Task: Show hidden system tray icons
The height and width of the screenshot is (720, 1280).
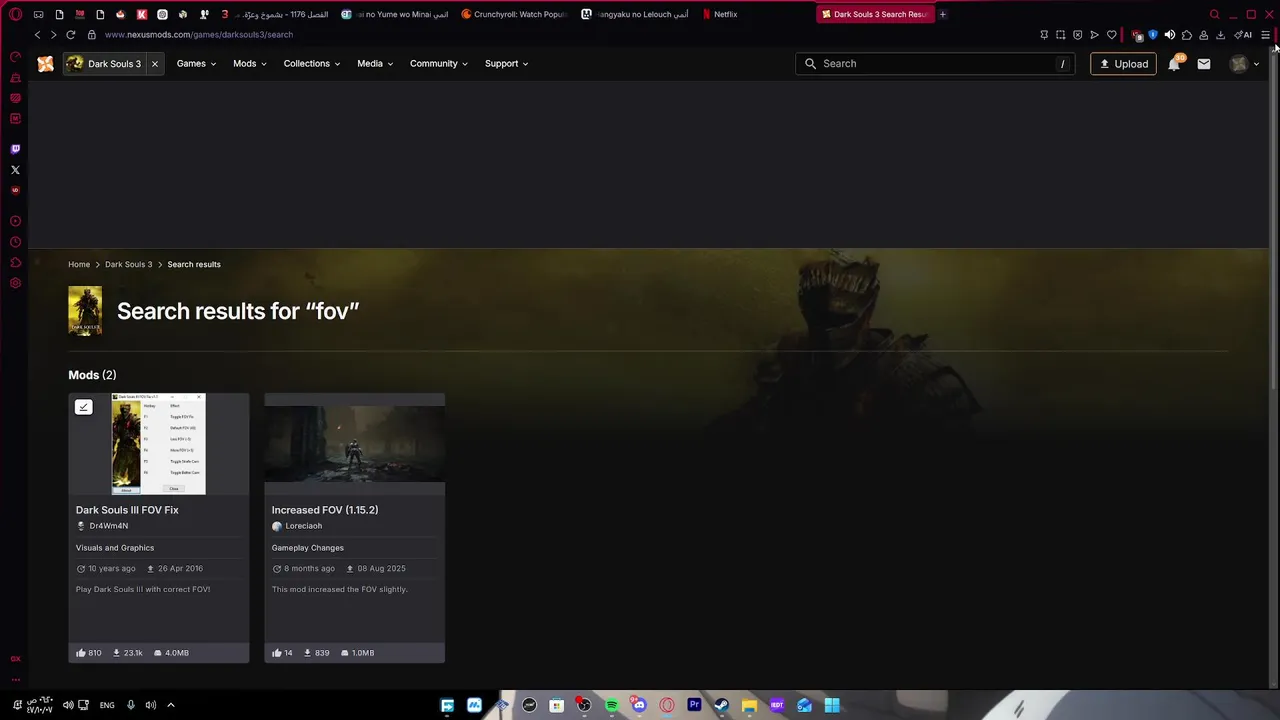Action: 171,705
